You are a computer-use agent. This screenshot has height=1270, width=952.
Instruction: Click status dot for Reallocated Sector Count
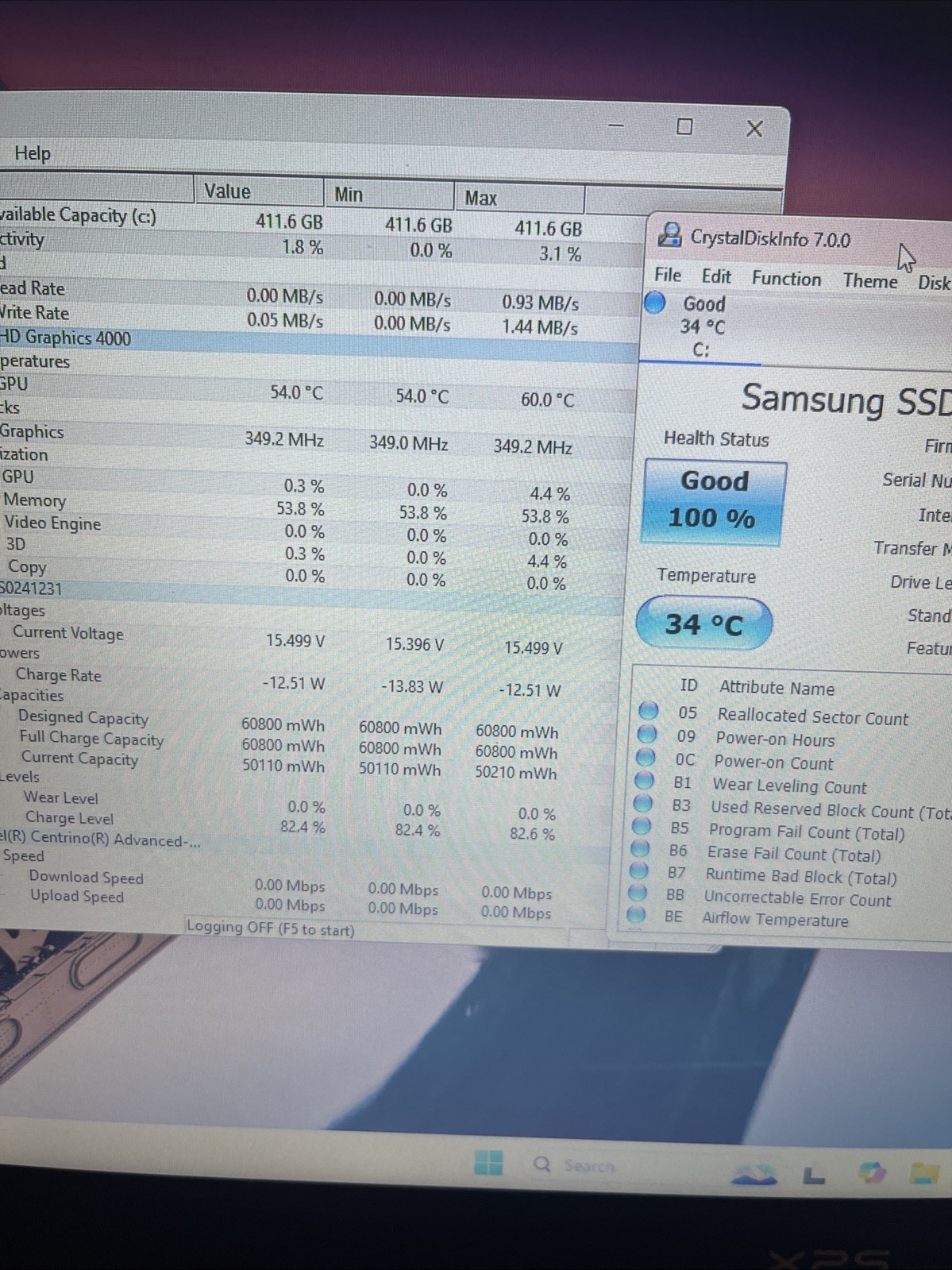[649, 710]
